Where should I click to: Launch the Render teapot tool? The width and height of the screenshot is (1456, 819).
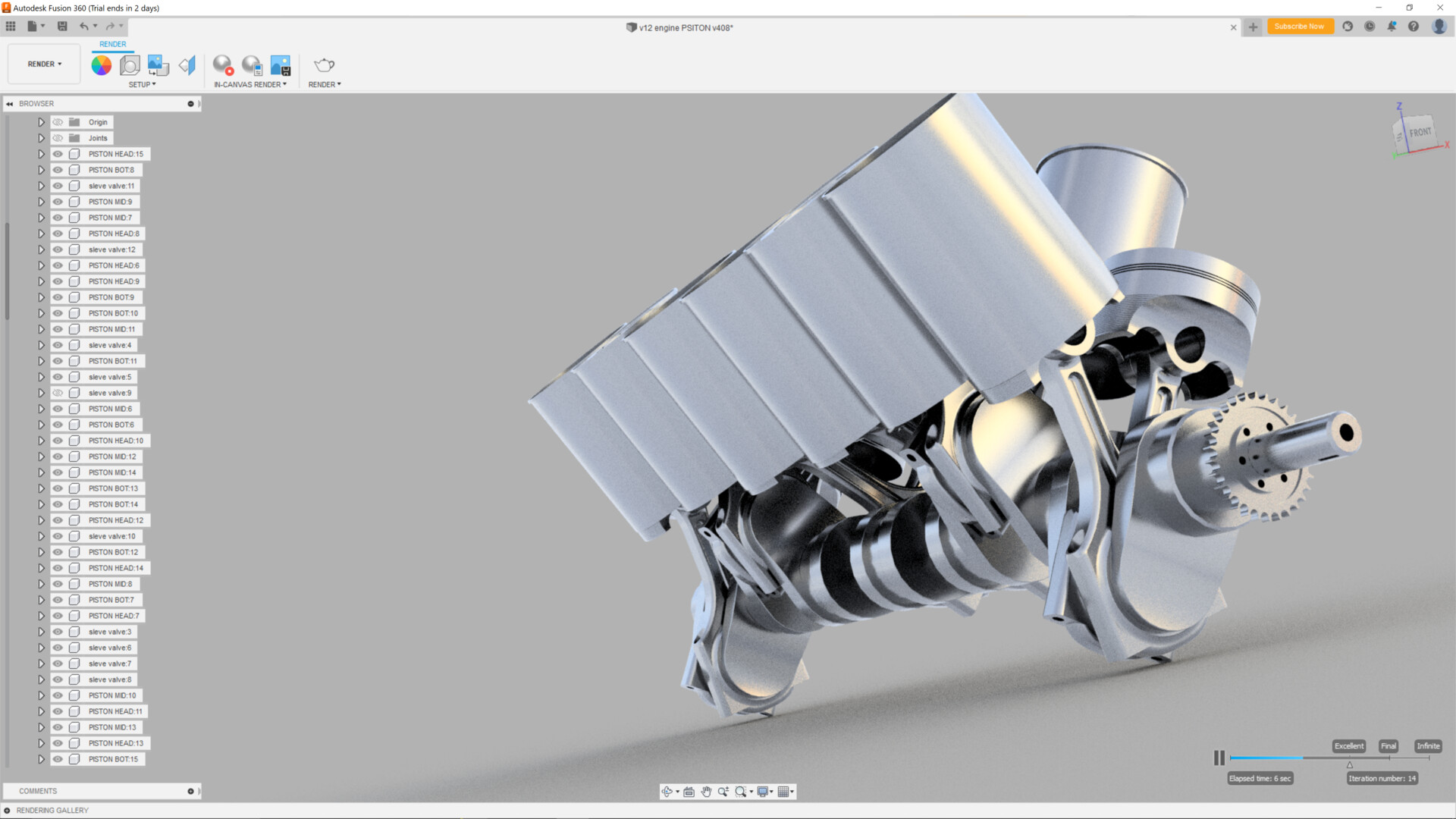[324, 65]
